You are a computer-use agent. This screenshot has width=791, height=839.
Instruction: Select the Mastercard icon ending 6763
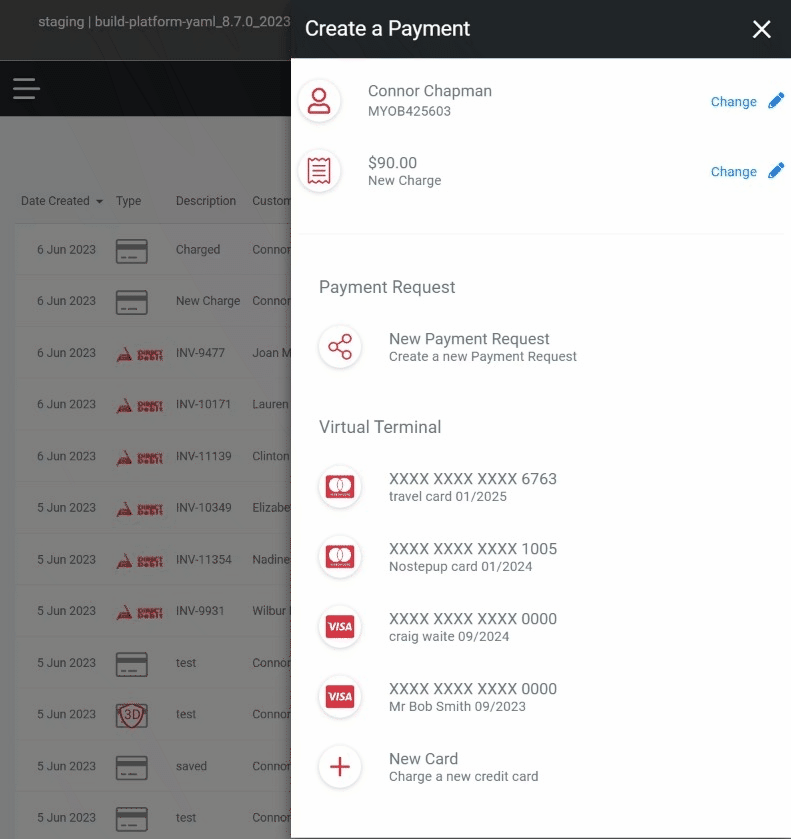coord(340,486)
